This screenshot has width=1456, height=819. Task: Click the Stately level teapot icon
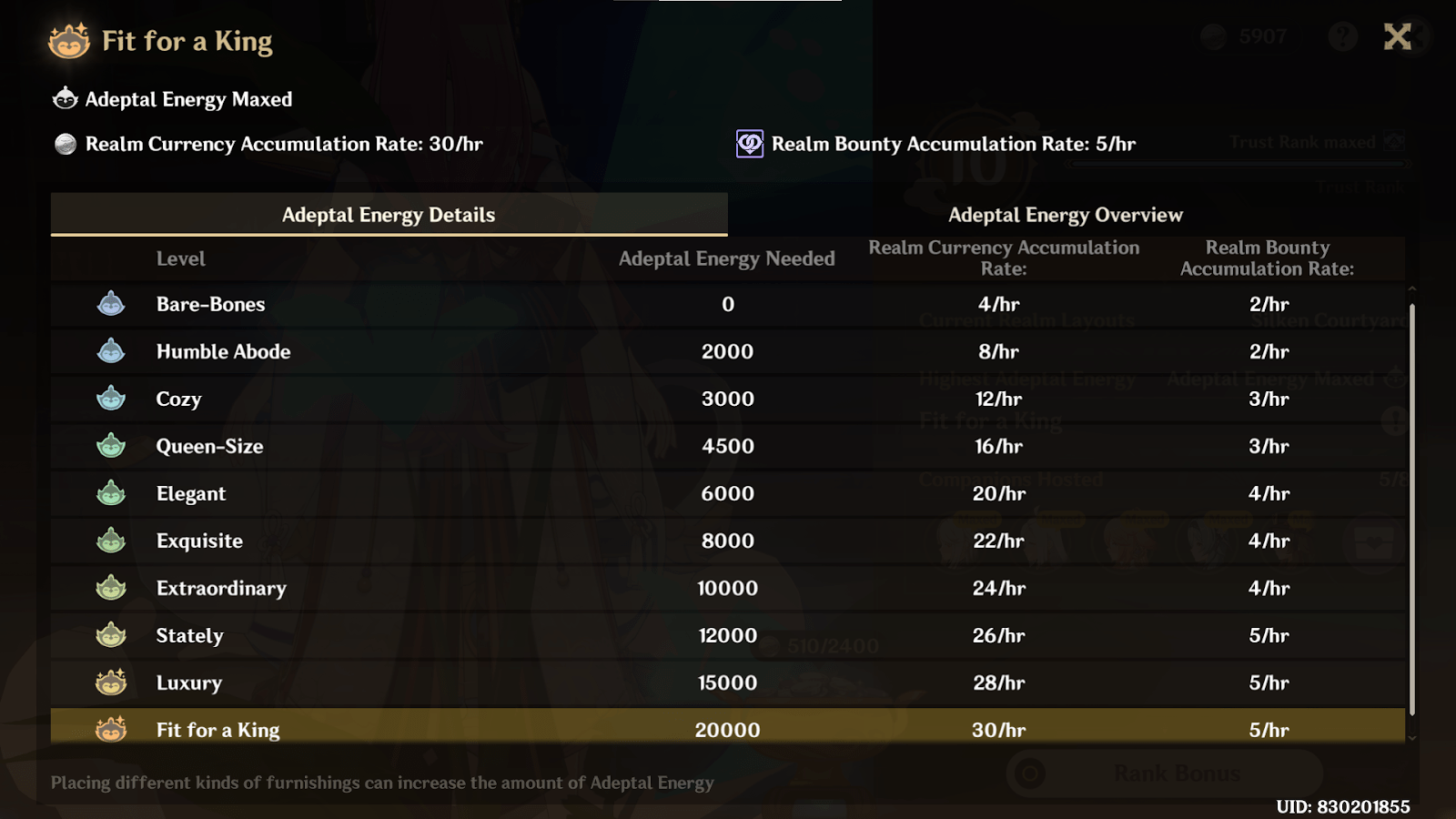111,635
